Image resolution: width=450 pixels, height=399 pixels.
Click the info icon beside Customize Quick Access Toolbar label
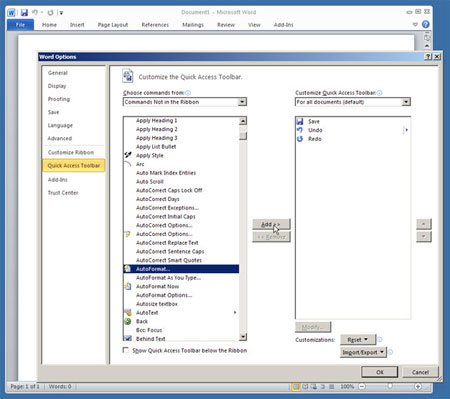(379, 93)
